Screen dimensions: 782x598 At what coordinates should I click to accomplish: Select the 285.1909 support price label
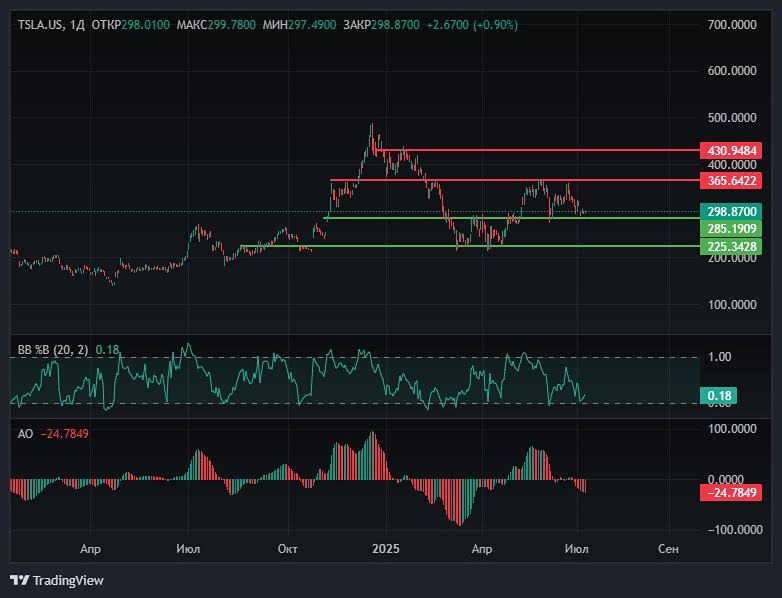[731, 229]
